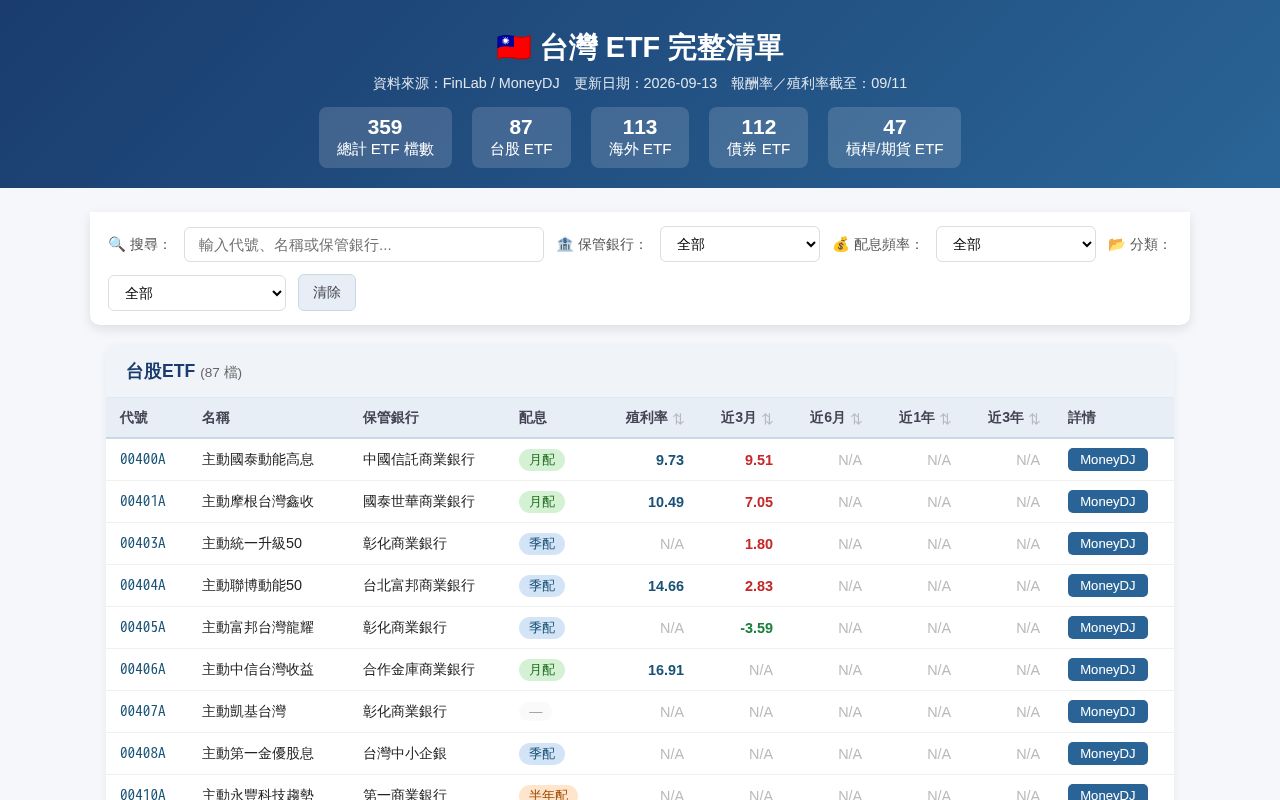Click the 月配 badge for 主動中信台灣收益

pos(542,670)
